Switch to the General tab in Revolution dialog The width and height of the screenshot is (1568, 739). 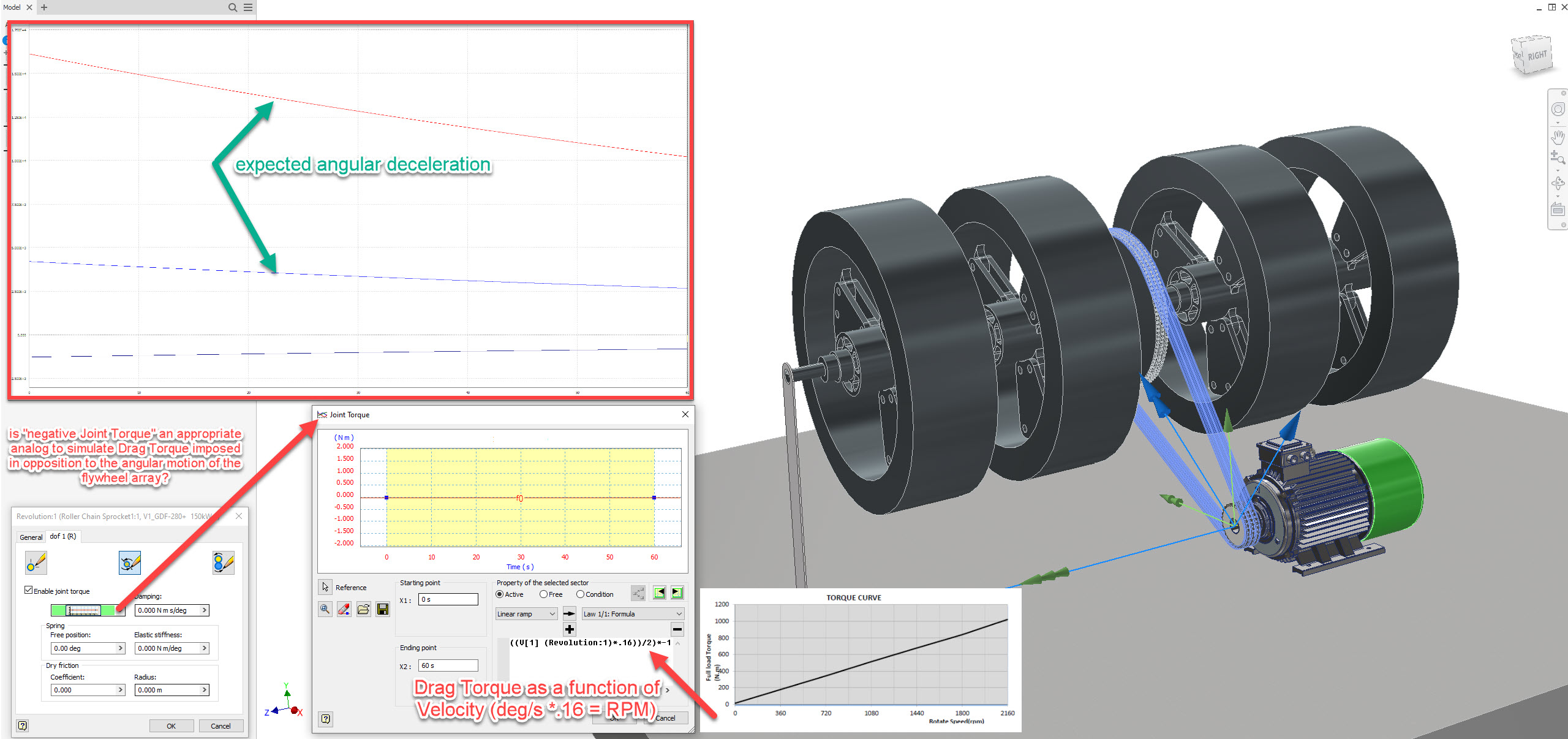[31, 537]
